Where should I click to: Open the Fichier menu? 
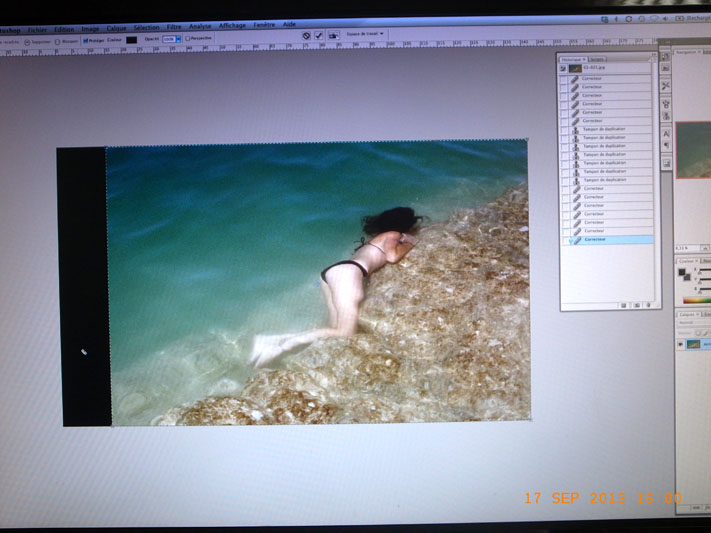pos(37,30)
